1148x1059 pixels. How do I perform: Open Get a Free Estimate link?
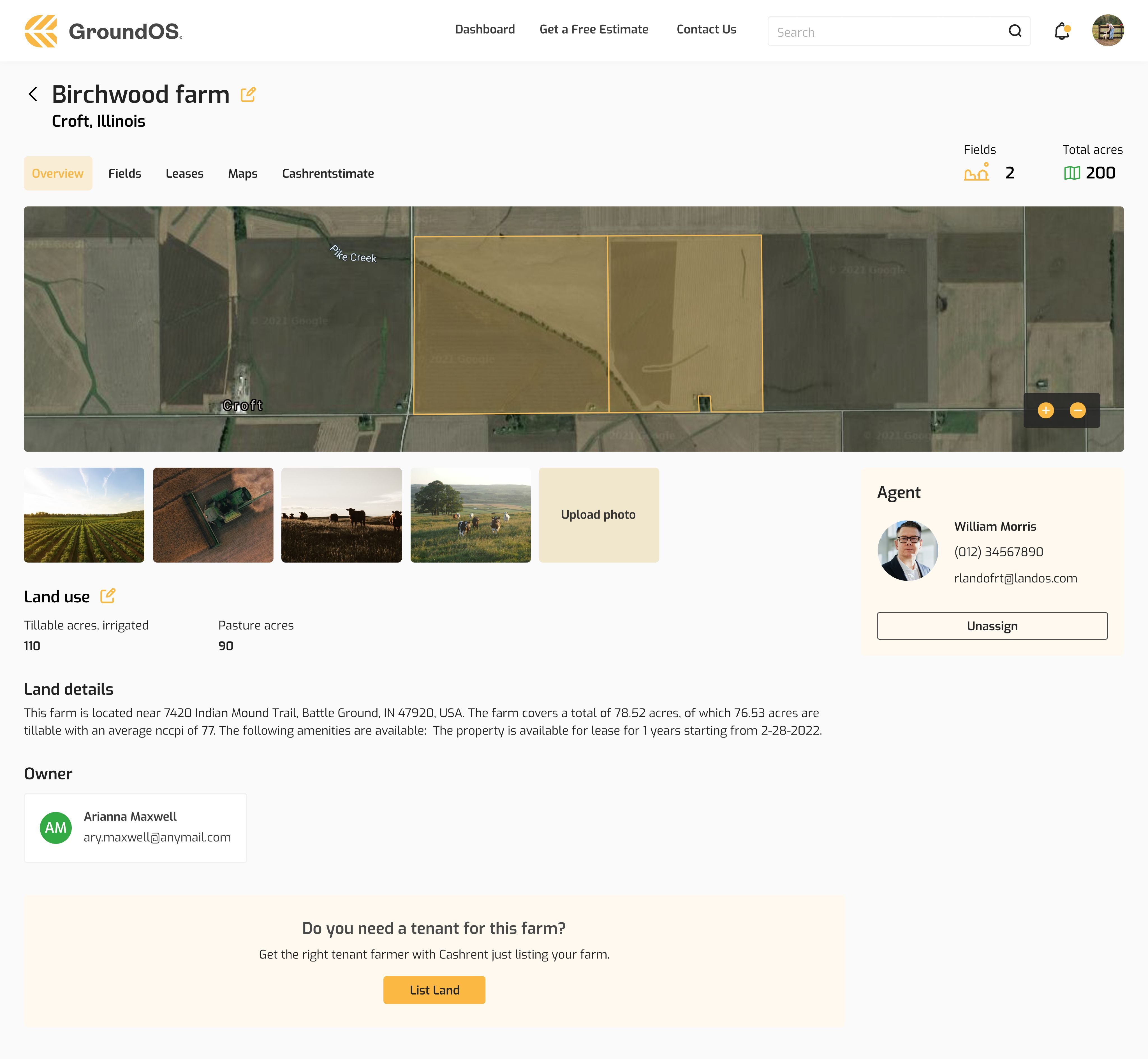coord(593,30)
